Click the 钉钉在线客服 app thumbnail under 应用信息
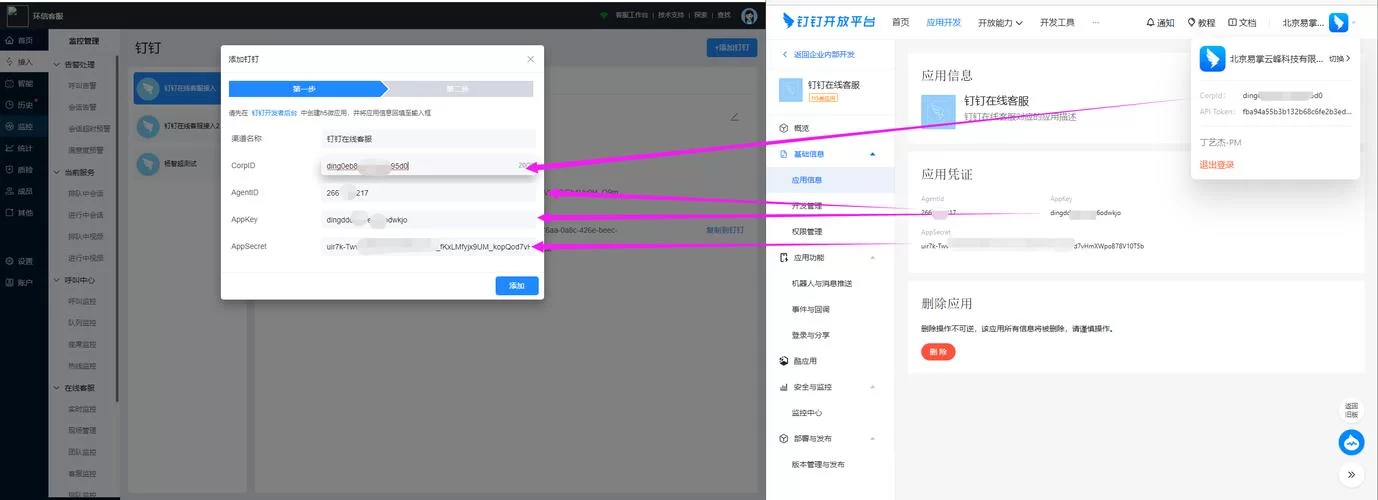This screenshot has height=500, width=1378. [938, 111]
